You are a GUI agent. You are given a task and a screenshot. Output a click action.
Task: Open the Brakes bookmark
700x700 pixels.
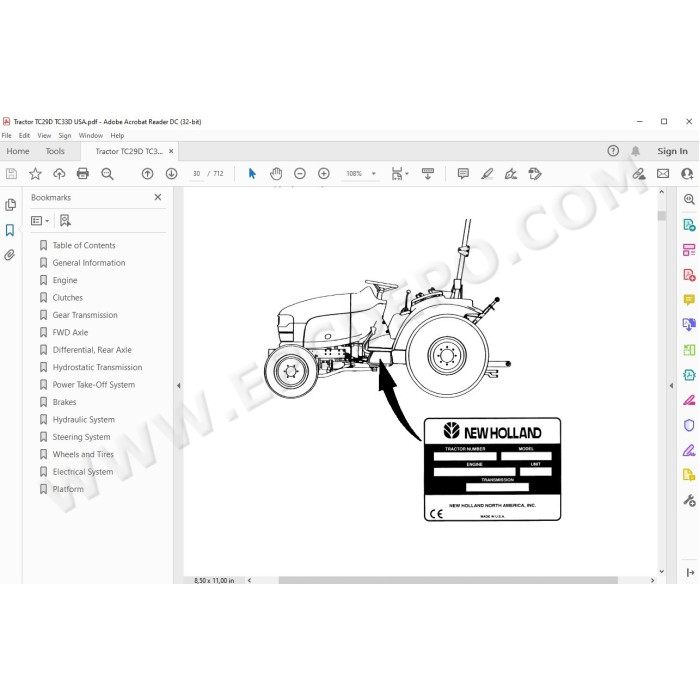click(x=64, y=402)
